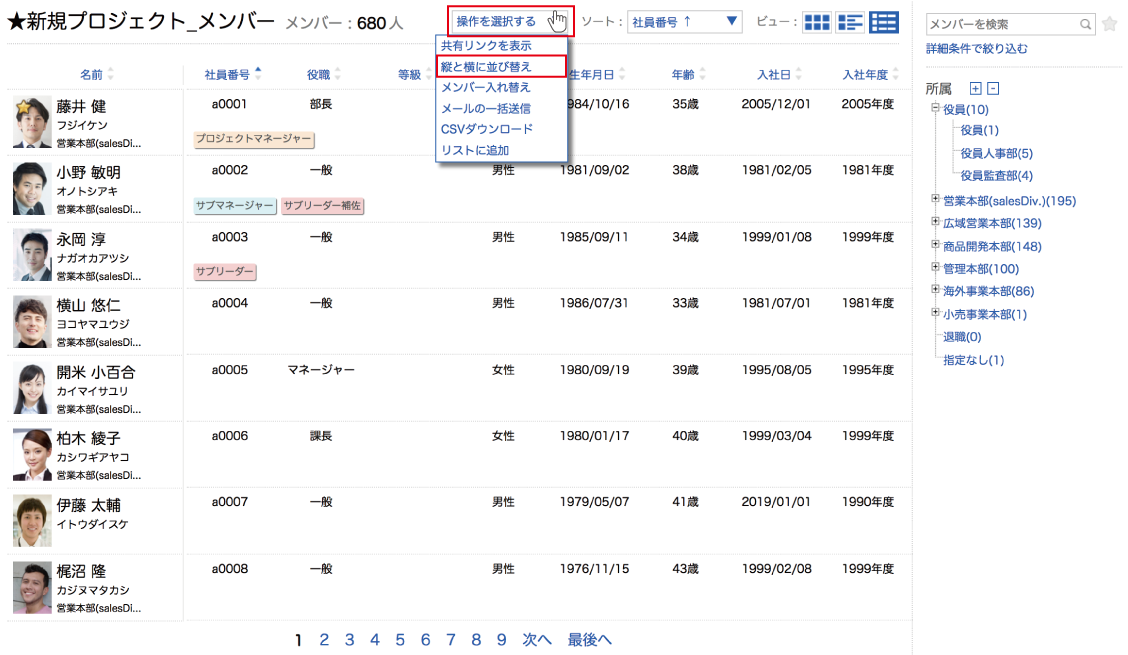Choose メールの一括送信 from menu
This screenshot has height=655, width=1128.
(486, 109)
